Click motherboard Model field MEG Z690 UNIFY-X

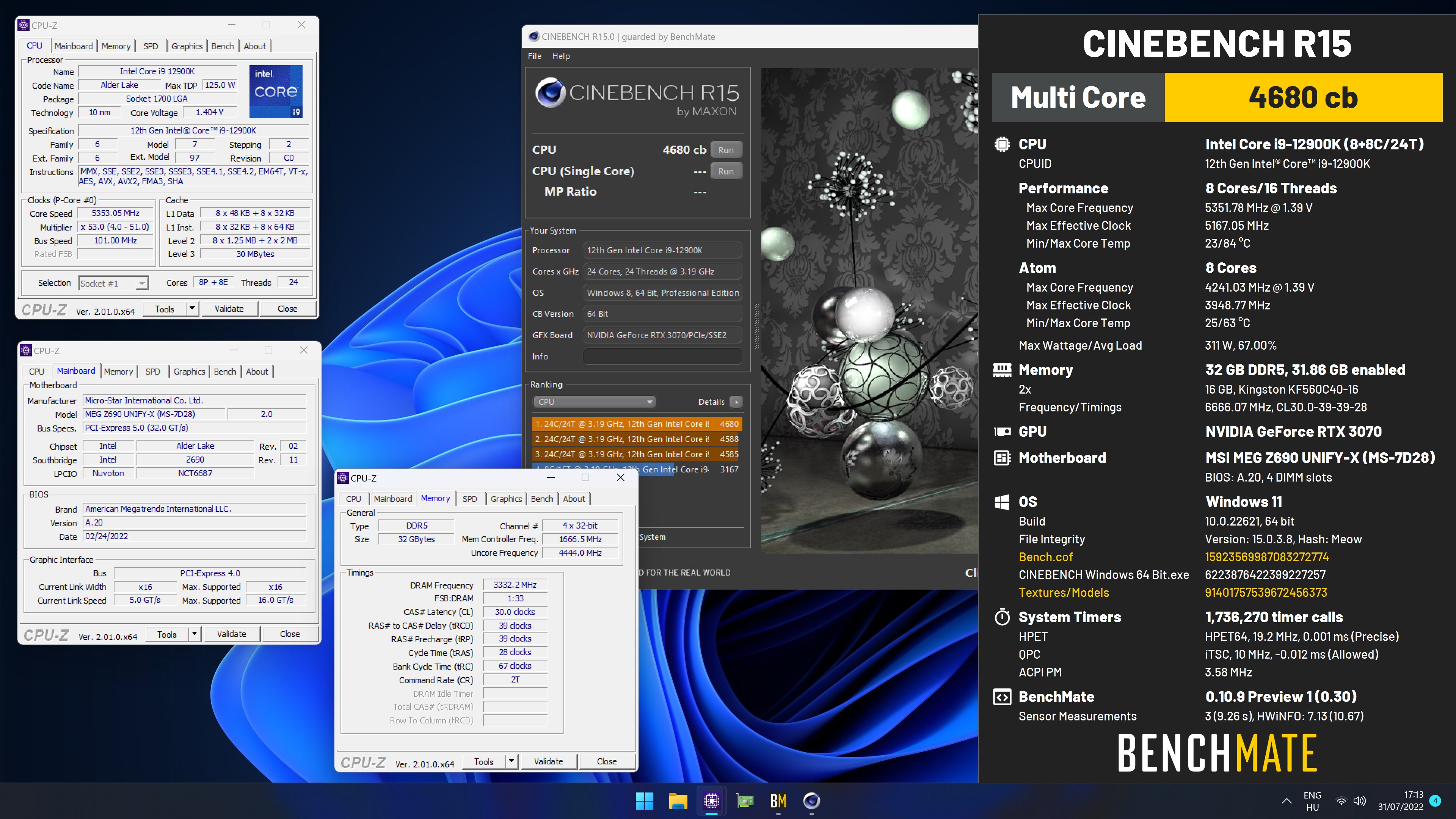point(154,414)
